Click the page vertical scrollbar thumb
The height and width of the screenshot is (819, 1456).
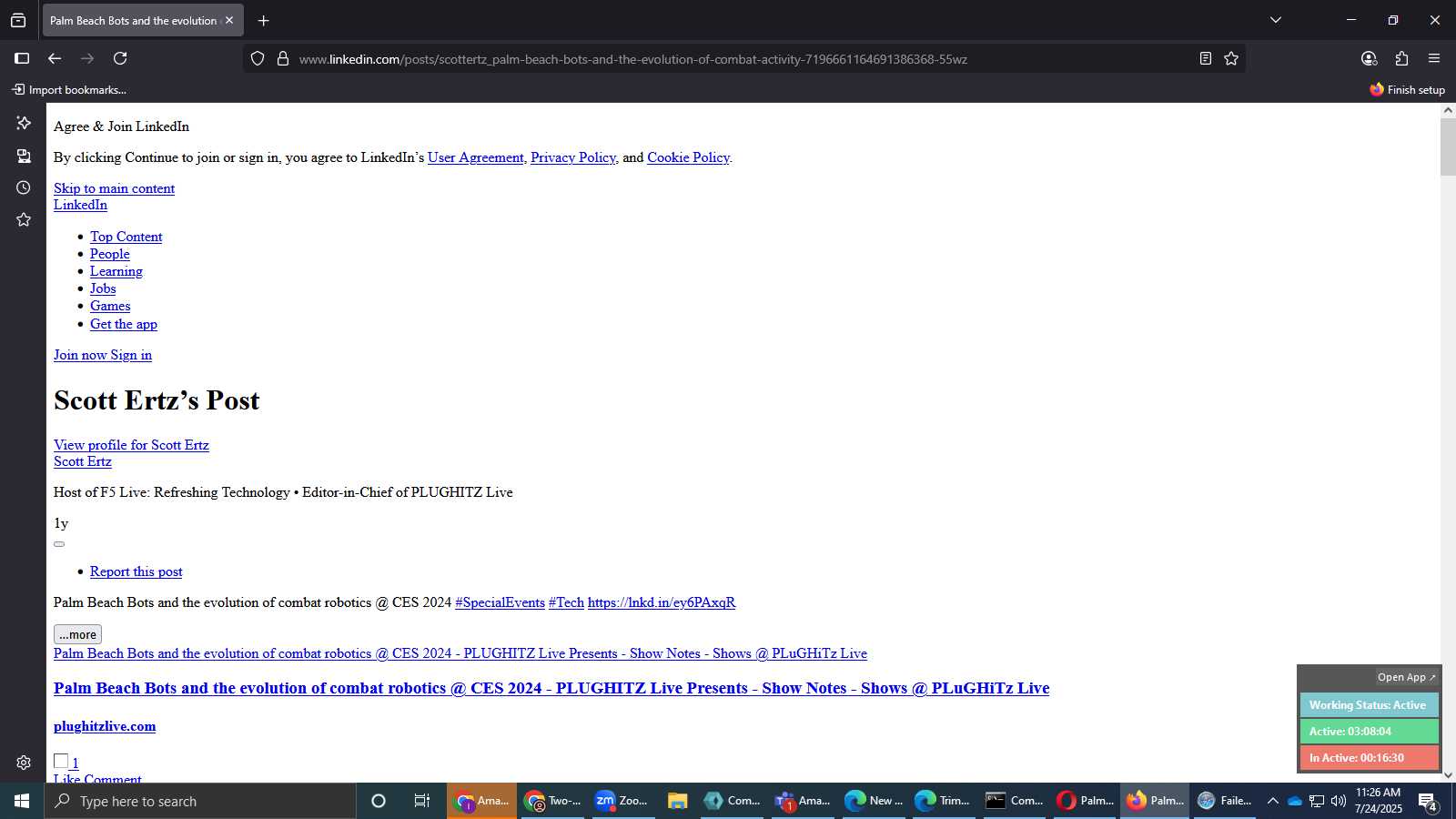(x=1448, y=146)
